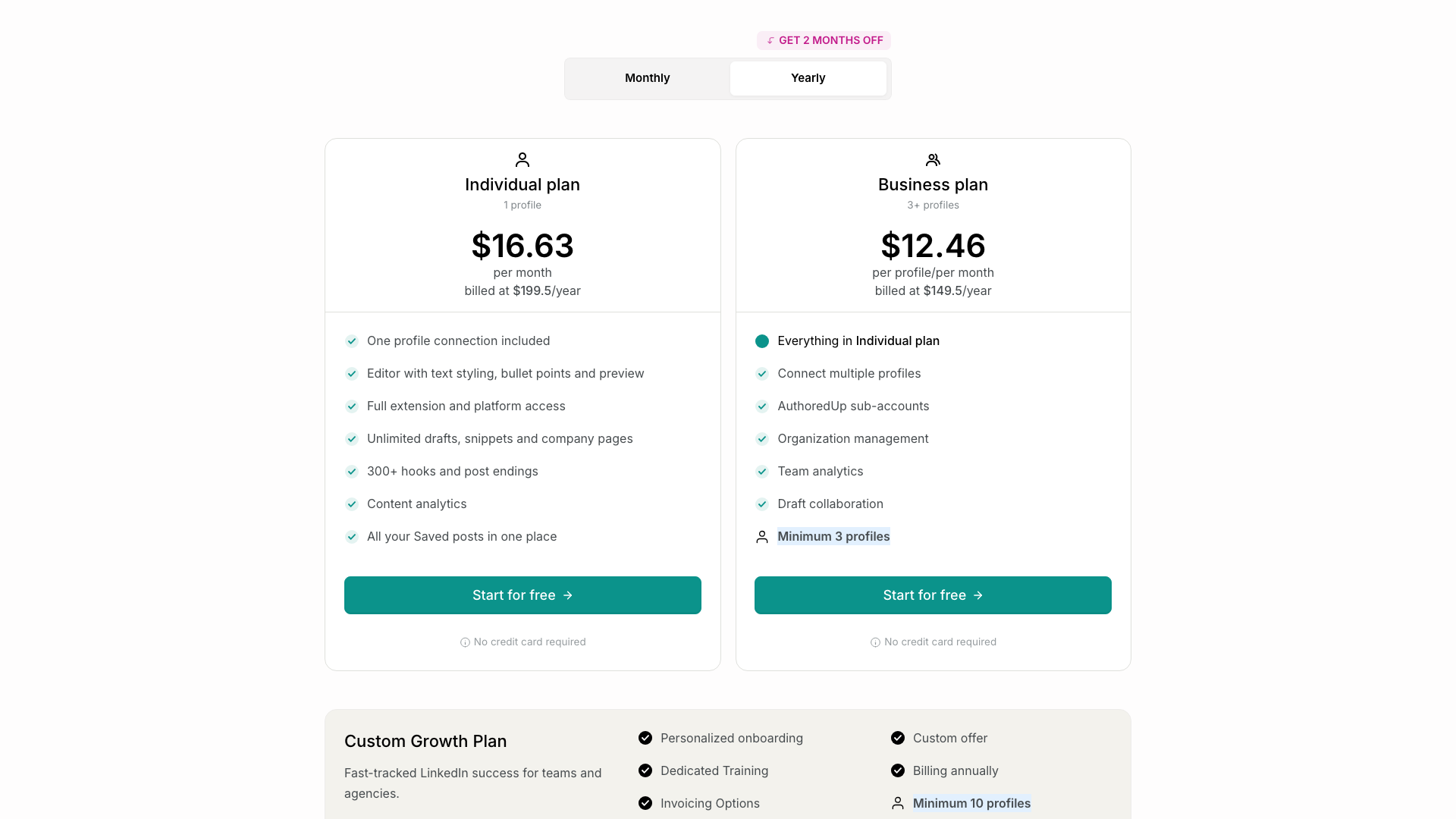Click the person icon beside Minimum 3 profiles

[762, 537]
